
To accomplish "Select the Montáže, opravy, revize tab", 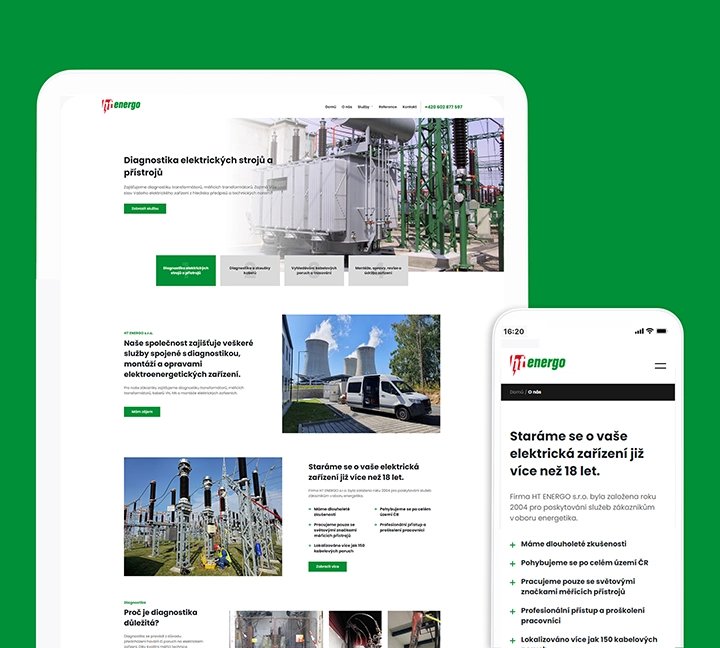I will pos(378,270).
